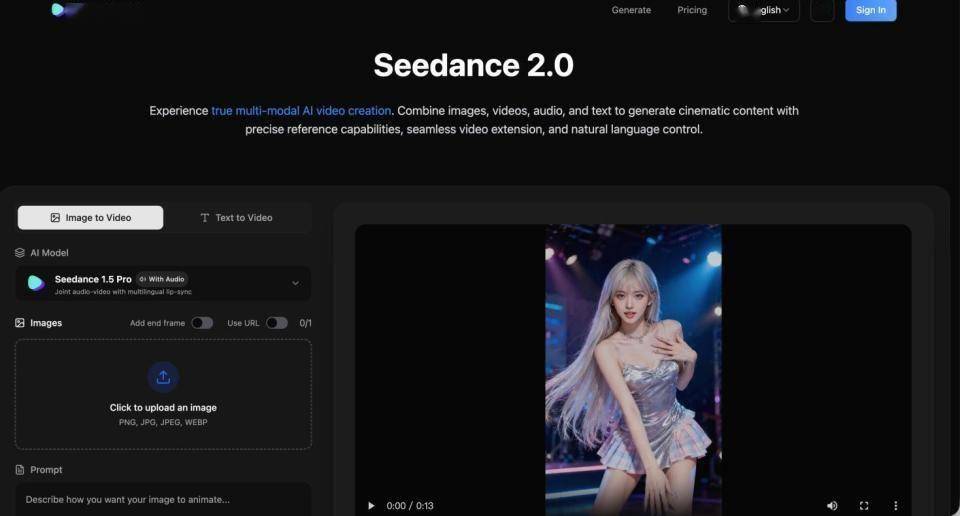Click the upload arrow icon

coord(163,377)
